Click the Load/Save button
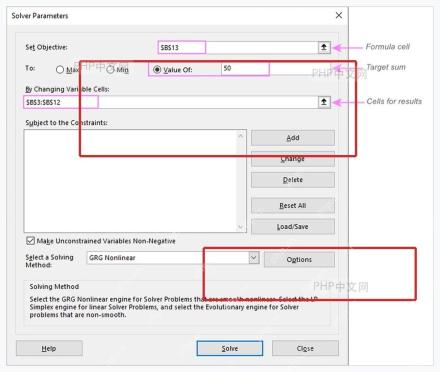440x372 pixels. point(293,227)
